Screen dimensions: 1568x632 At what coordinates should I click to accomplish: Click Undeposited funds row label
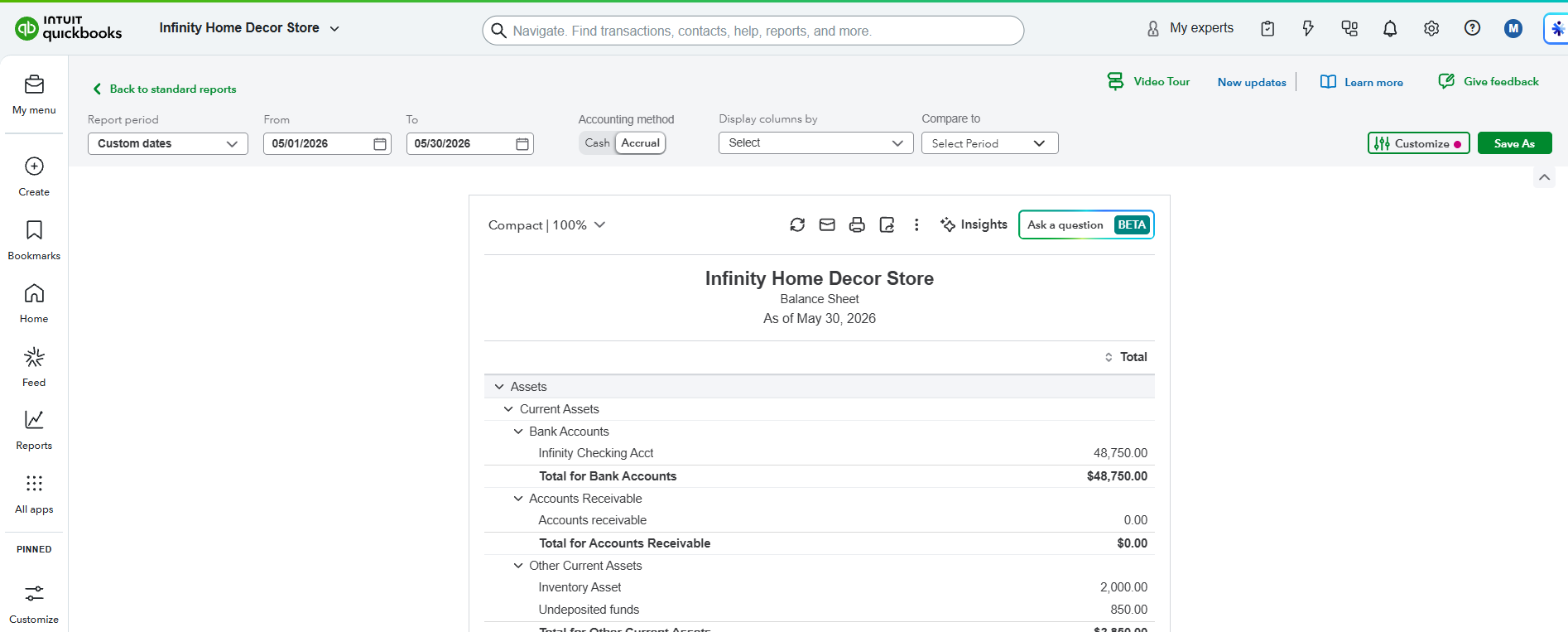pos(589,610)
